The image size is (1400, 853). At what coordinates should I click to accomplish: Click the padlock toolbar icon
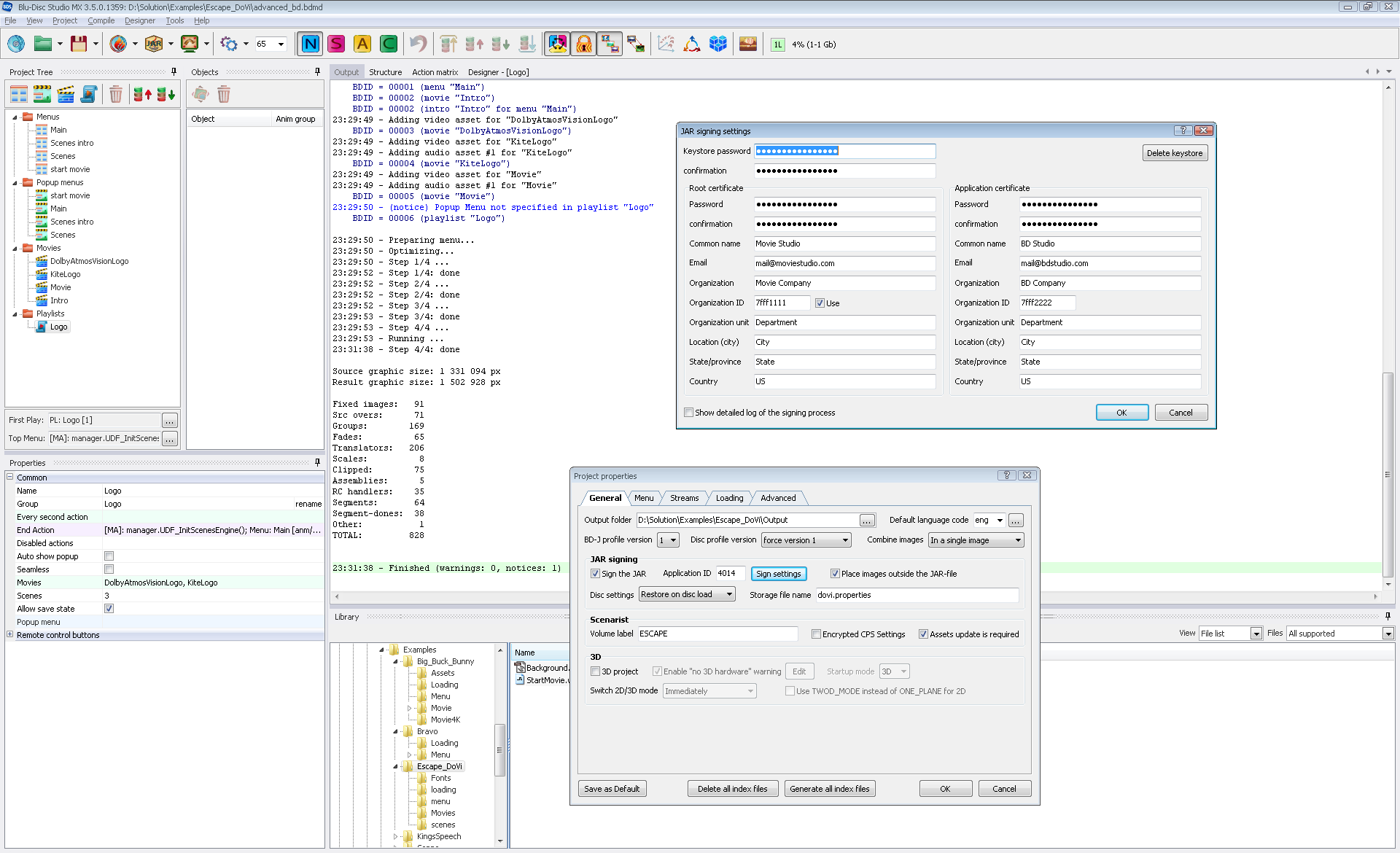pos(583,44)
